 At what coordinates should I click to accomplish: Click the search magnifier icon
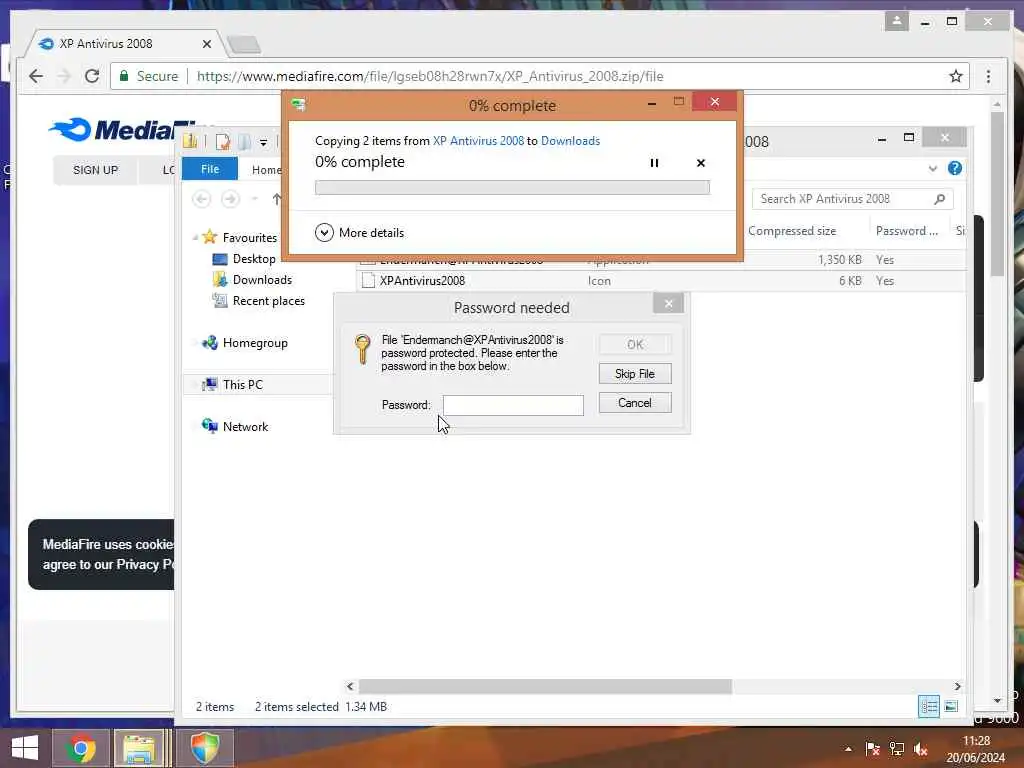point(940,199)
